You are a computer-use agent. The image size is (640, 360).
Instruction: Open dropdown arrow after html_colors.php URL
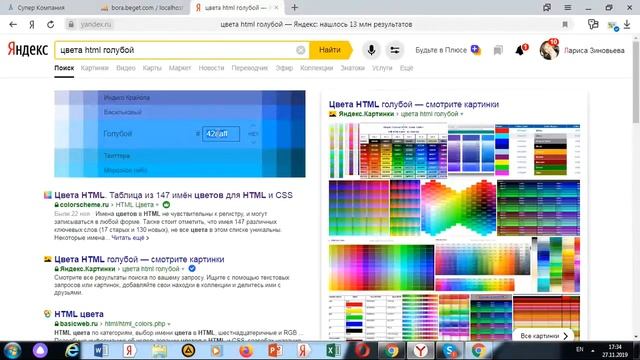[169, 324]
